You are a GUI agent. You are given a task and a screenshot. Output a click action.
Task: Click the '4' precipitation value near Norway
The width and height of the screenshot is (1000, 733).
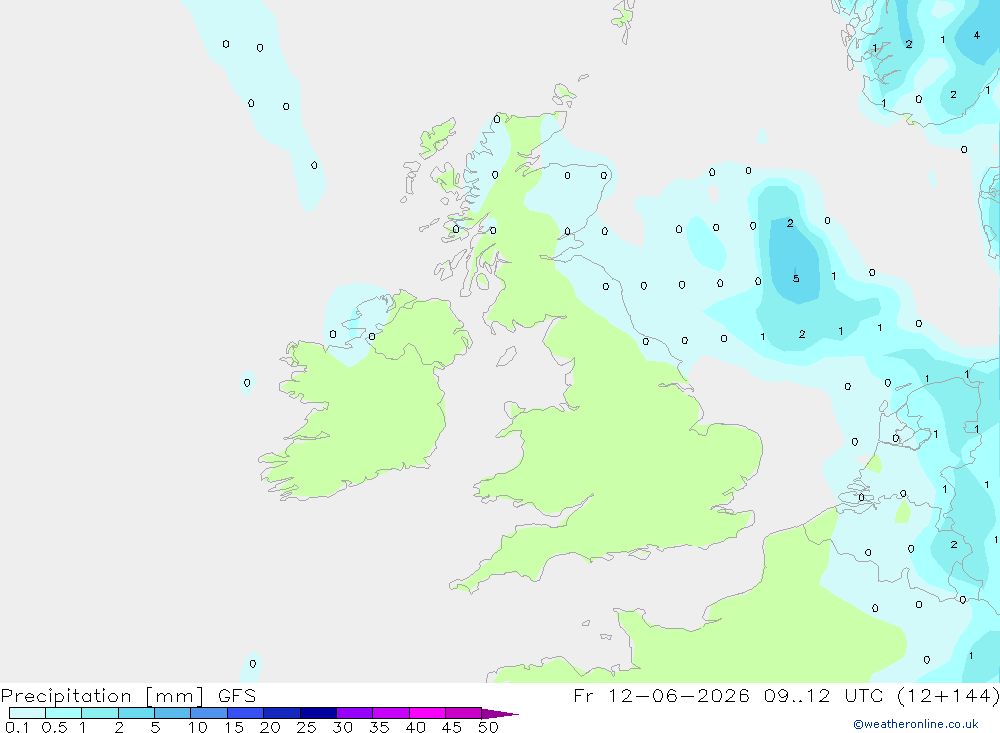(976, 35)
